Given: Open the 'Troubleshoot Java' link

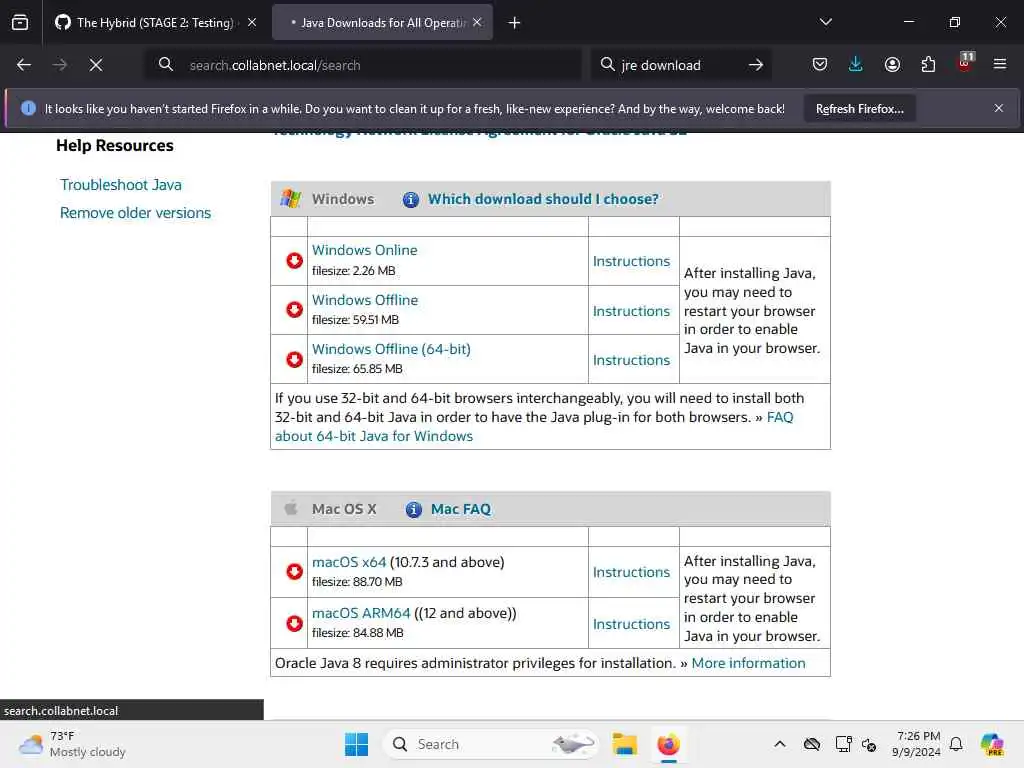Looking at the screenshot, I should tap(121, 185).
